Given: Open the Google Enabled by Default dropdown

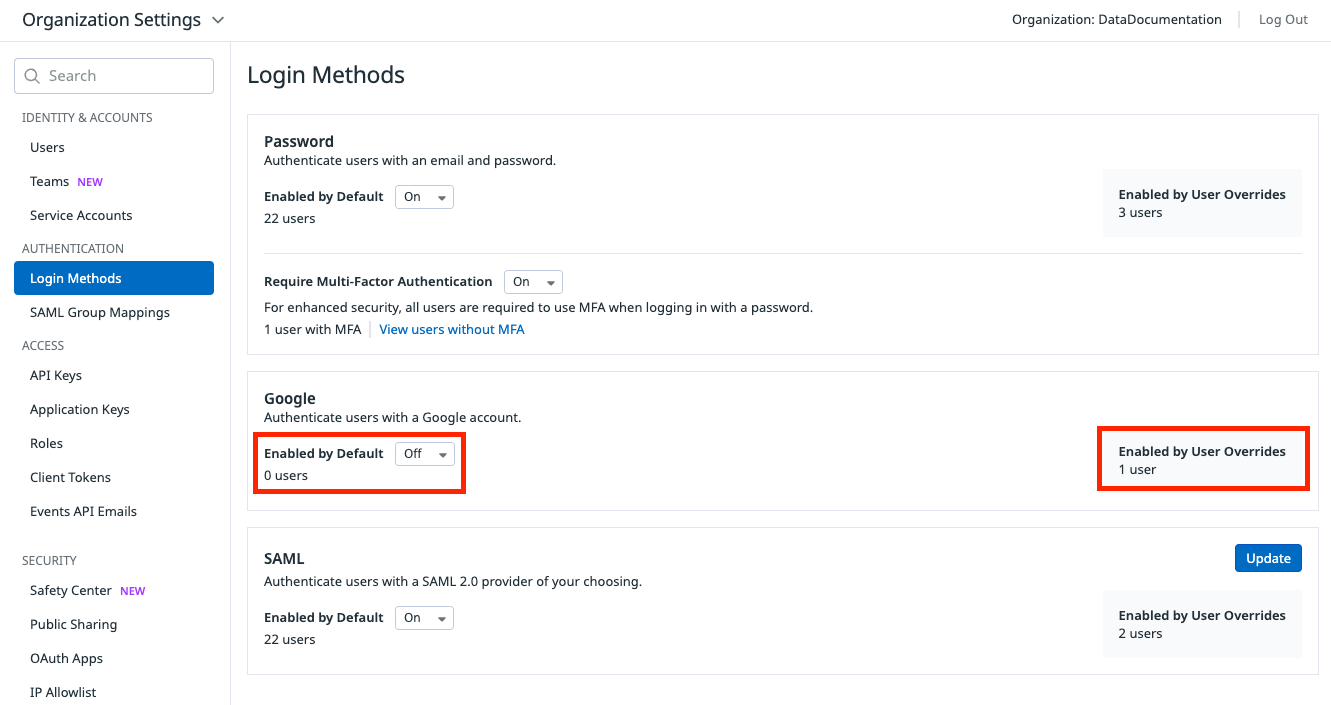Looking at the screenshot, I should (425, 453).
